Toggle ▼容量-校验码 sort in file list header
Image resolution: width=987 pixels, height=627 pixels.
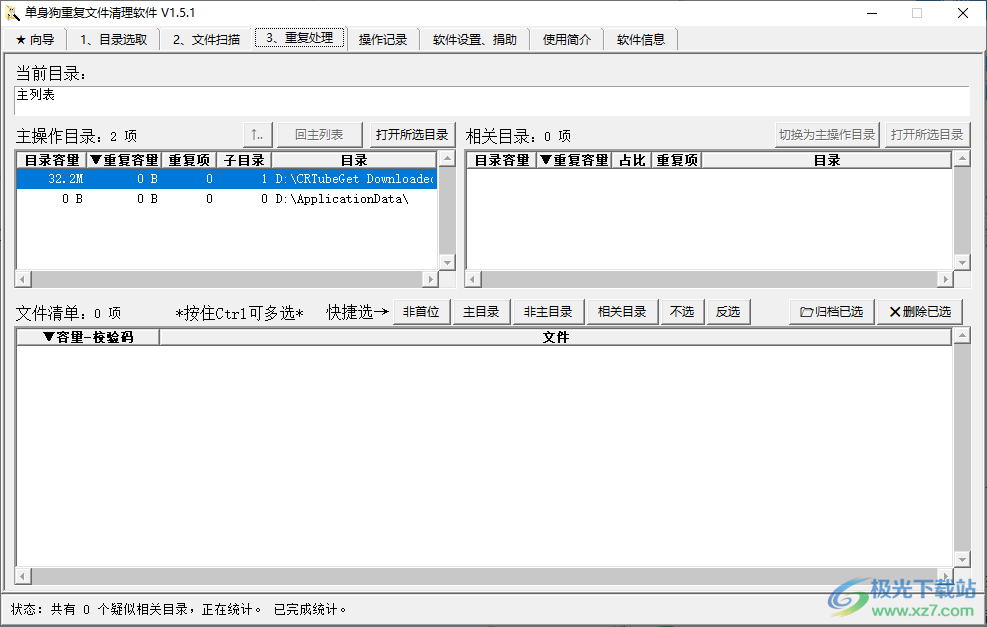point(85,336)
